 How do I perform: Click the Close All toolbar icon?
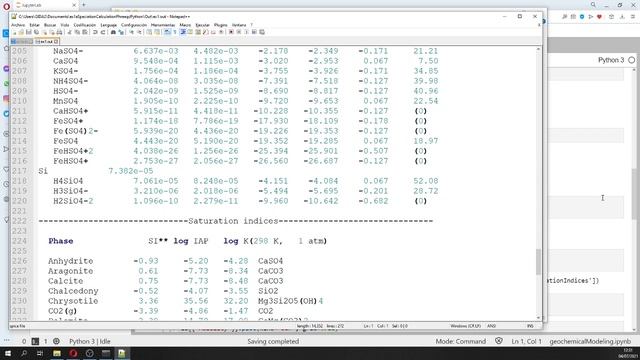pyautogui.click(x=52, y=32)
